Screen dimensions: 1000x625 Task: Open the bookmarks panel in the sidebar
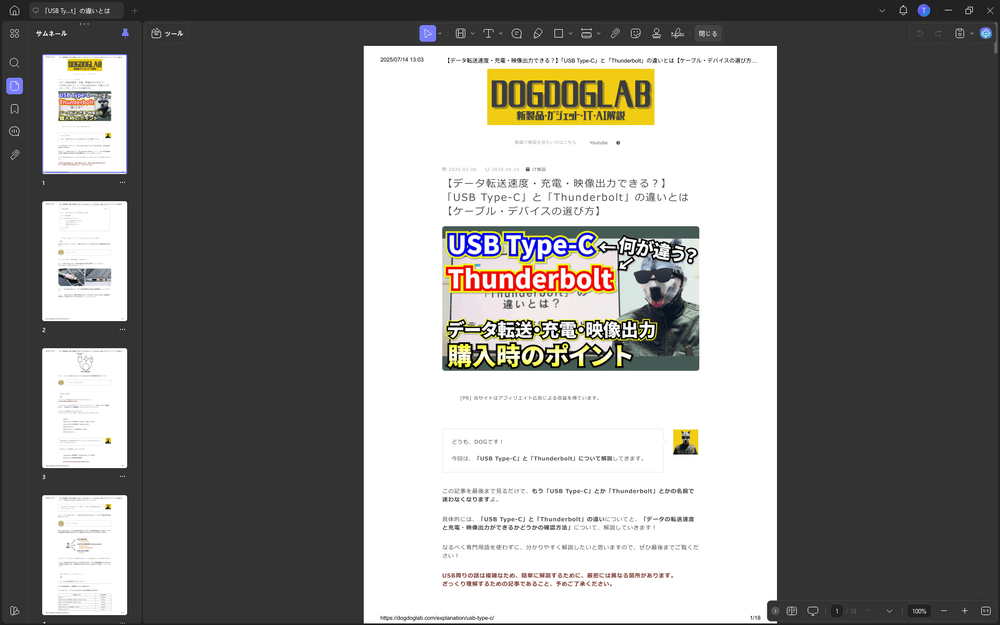14,108
